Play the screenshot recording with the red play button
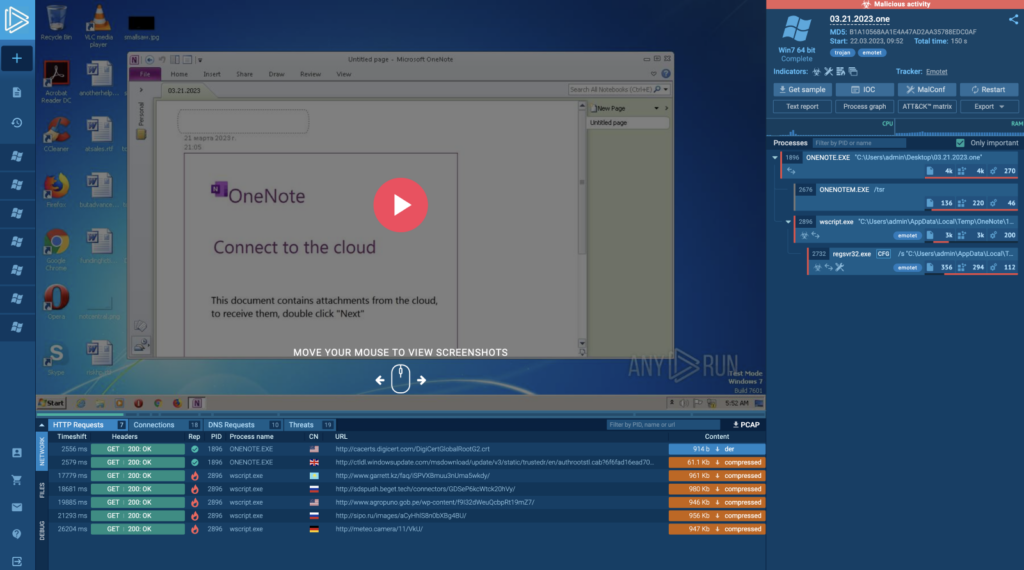Viewport: 1024px width, 570px height. [x=400, y=205]
